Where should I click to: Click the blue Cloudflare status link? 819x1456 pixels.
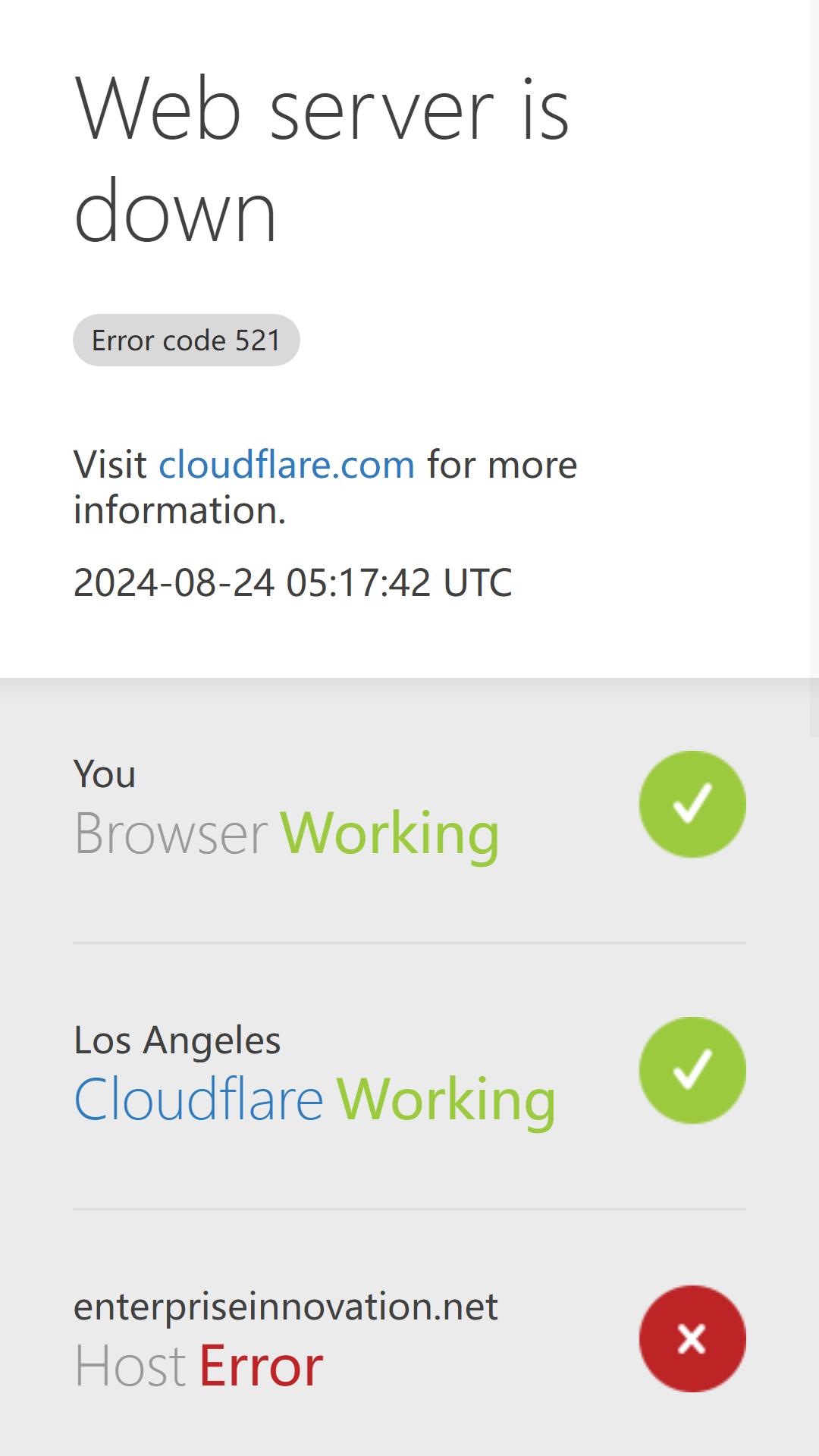[x=199, y=1099]
